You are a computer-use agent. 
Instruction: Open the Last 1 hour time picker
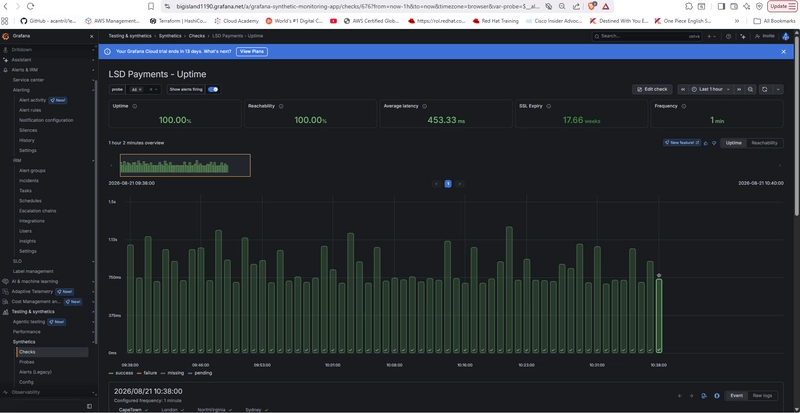pyautogui.click(x=710, y=89)
